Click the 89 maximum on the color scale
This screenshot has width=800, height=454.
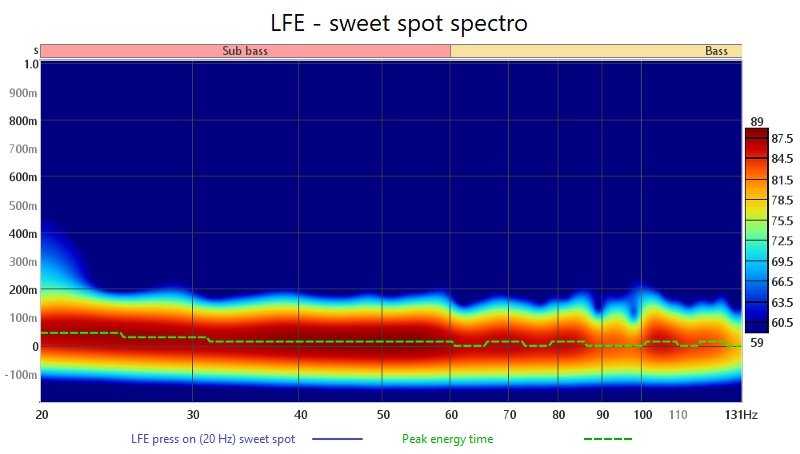(756, 122)
